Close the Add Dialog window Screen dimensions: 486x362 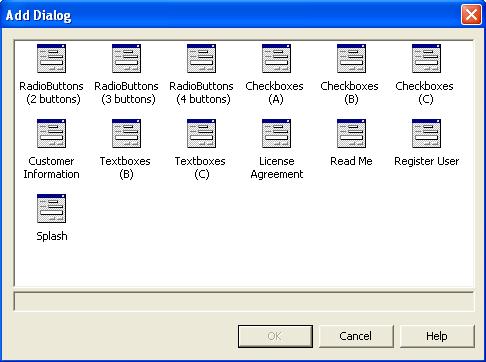471,15
